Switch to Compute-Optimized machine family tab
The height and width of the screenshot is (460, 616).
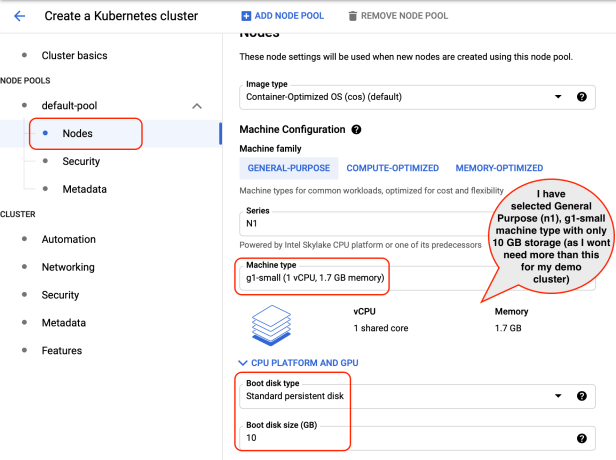[392, 168]
